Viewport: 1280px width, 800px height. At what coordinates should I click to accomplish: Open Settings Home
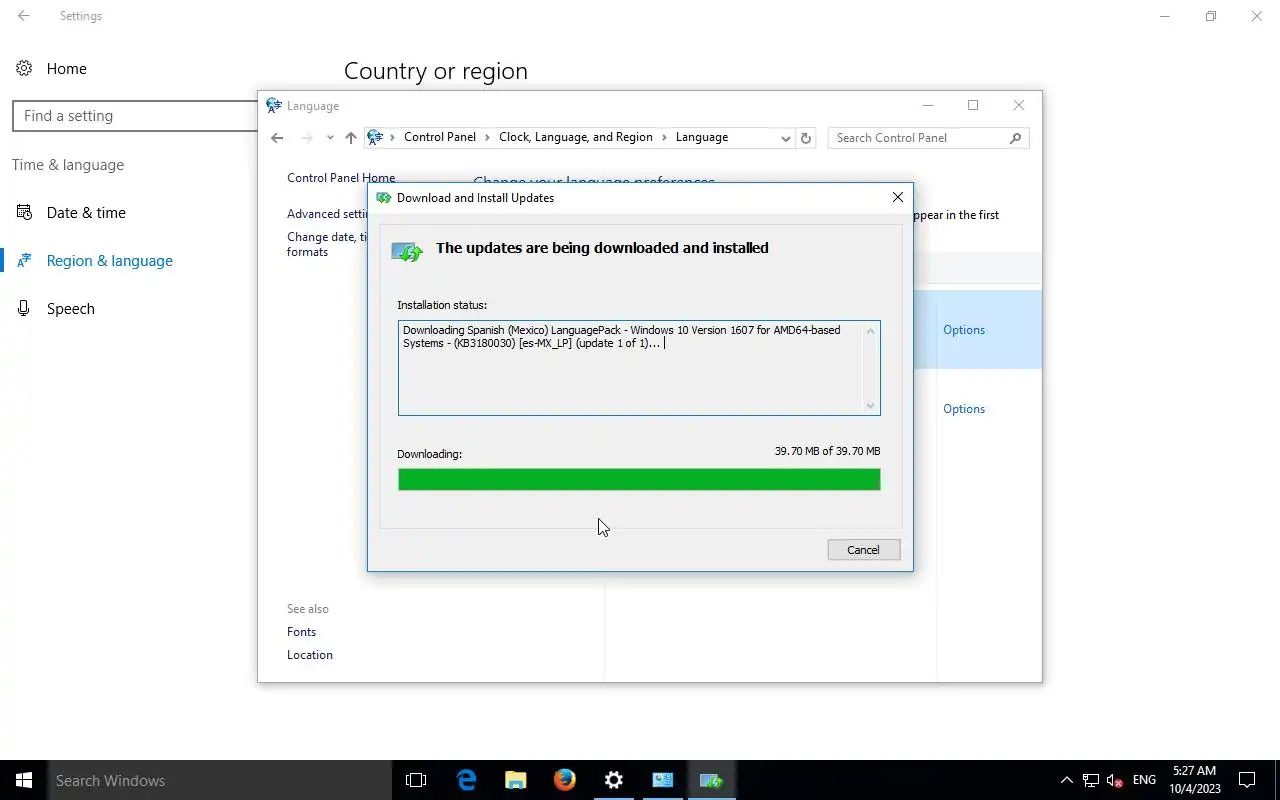tap(66, 69)
